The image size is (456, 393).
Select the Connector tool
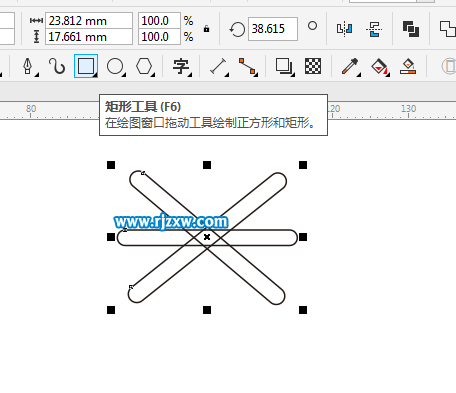[247, 66]
